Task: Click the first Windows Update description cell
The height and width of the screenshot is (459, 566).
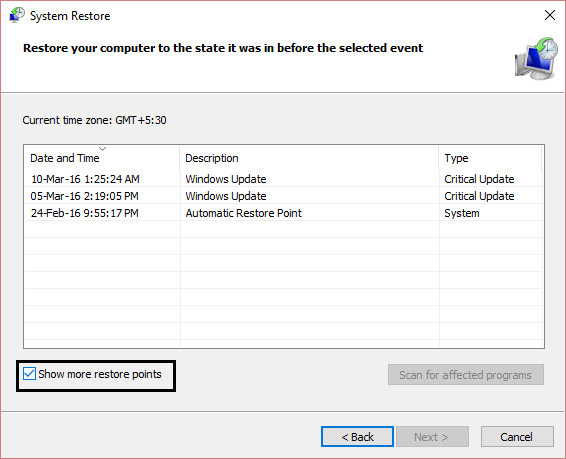Action: coord(226,179)
